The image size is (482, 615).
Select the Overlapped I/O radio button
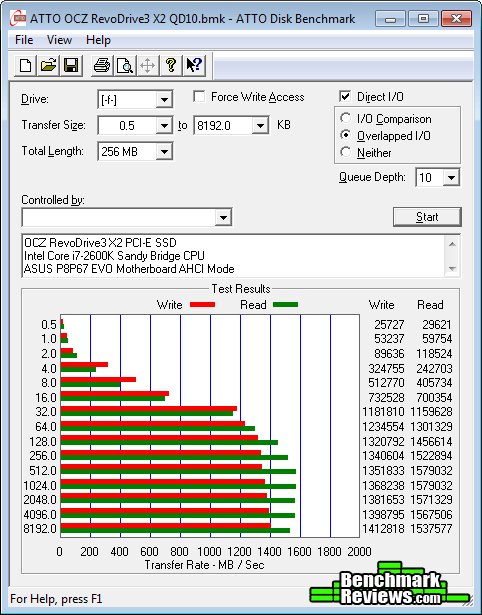coord(346,135)
